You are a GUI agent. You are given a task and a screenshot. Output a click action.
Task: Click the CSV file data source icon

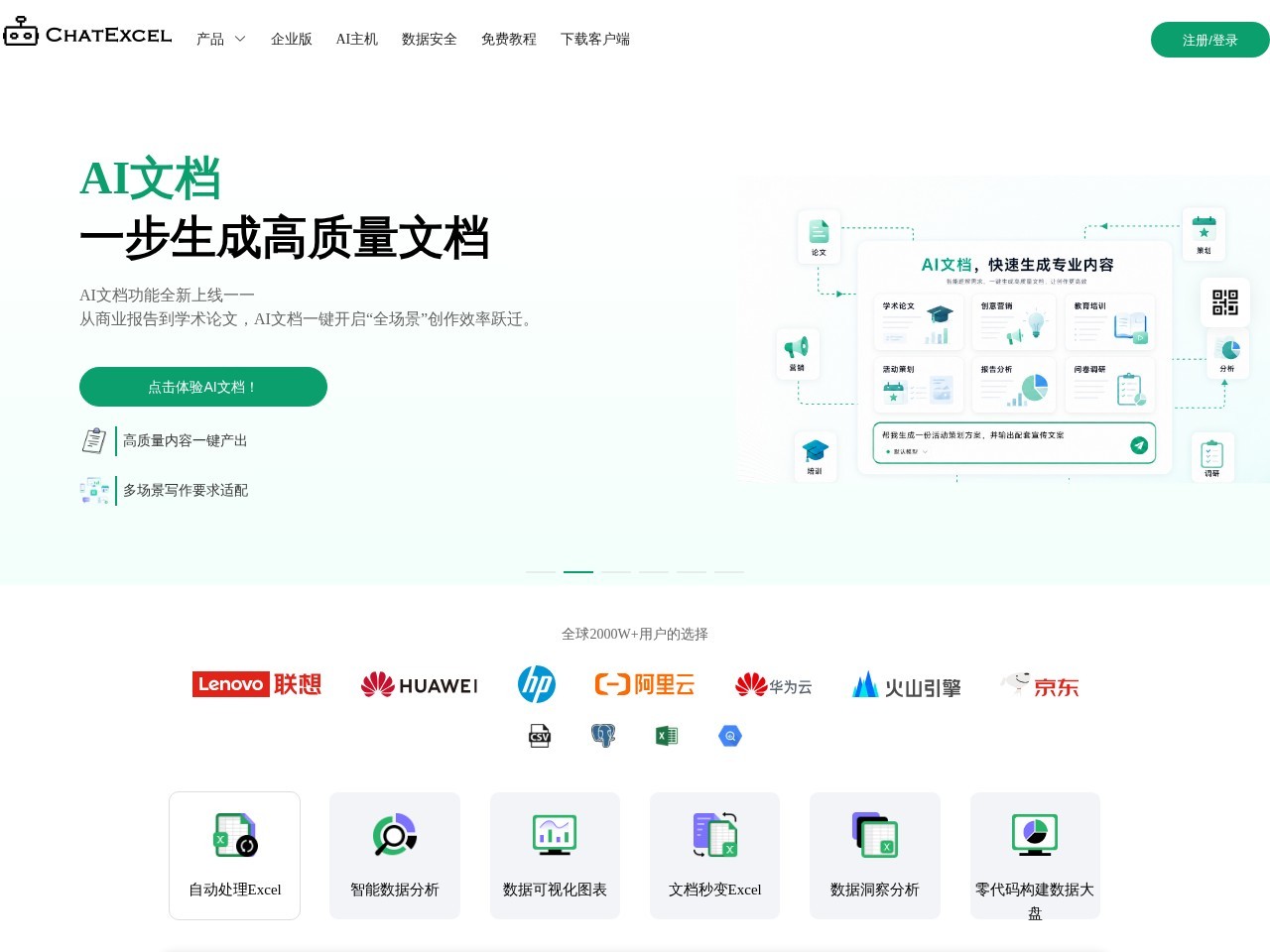click(x=540, y=736)
